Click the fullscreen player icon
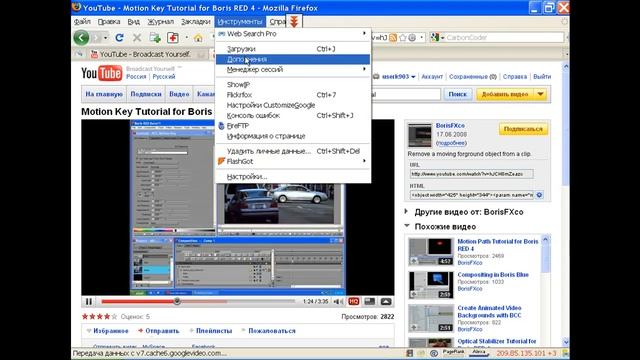This screenshot has height=360, width=640. pos(386,302)
